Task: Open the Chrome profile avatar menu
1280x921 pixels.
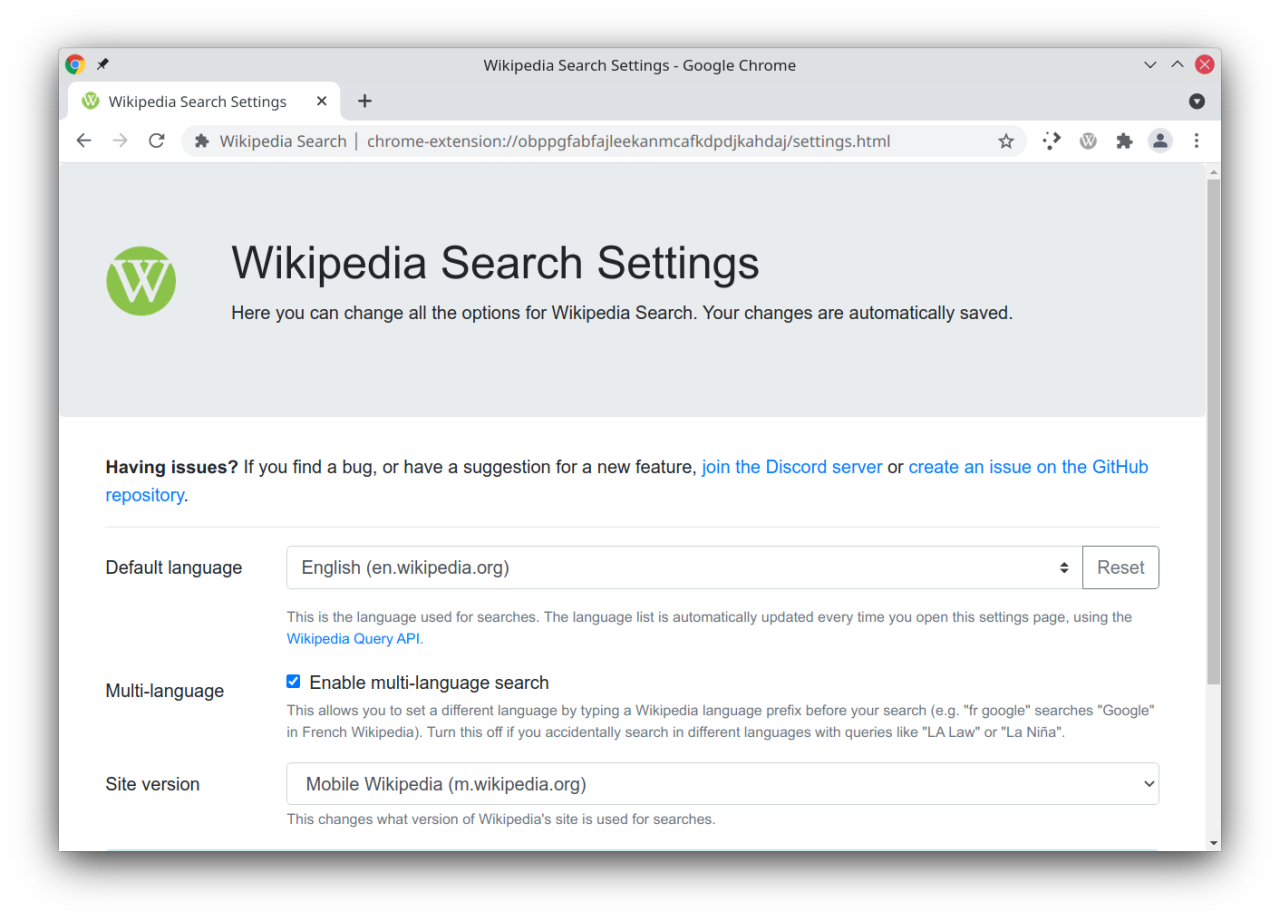Action: pyautogui.click(x=1160, y=141)
